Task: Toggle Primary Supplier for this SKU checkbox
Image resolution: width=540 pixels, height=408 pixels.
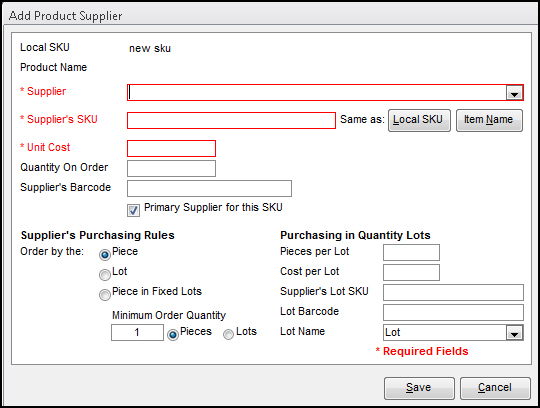Action: (x=133, y=210)
